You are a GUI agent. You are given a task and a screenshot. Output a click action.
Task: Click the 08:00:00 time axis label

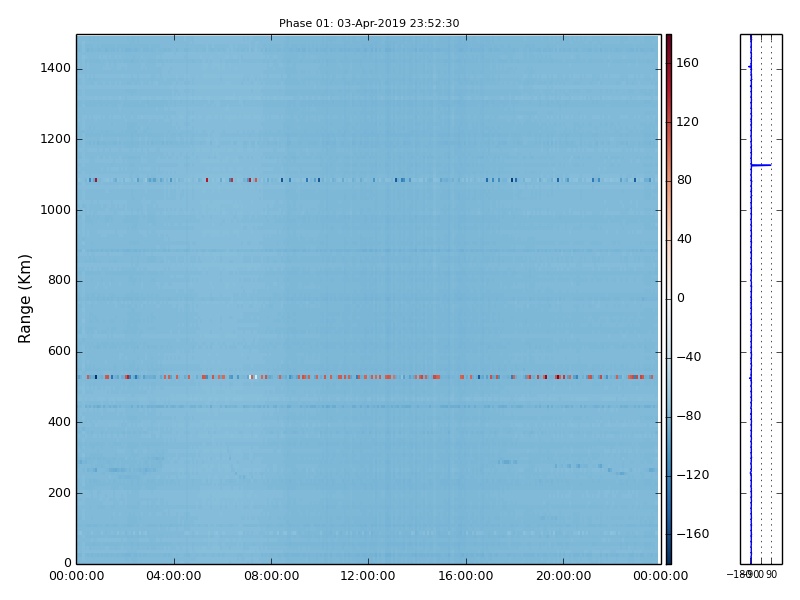pyautogui.click(x=271, y=576)
